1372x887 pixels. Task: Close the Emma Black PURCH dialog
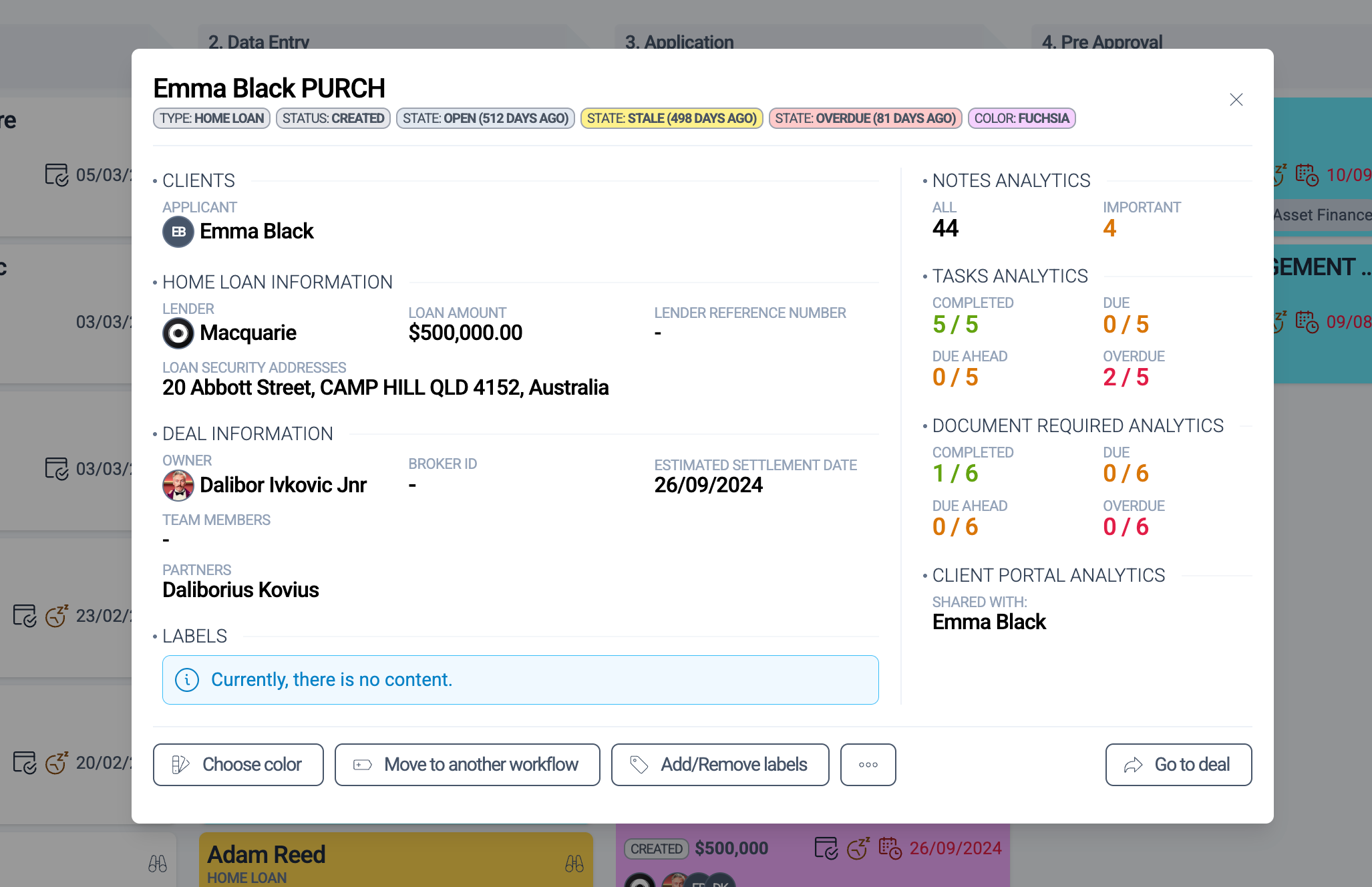(x=1236, y=100)
